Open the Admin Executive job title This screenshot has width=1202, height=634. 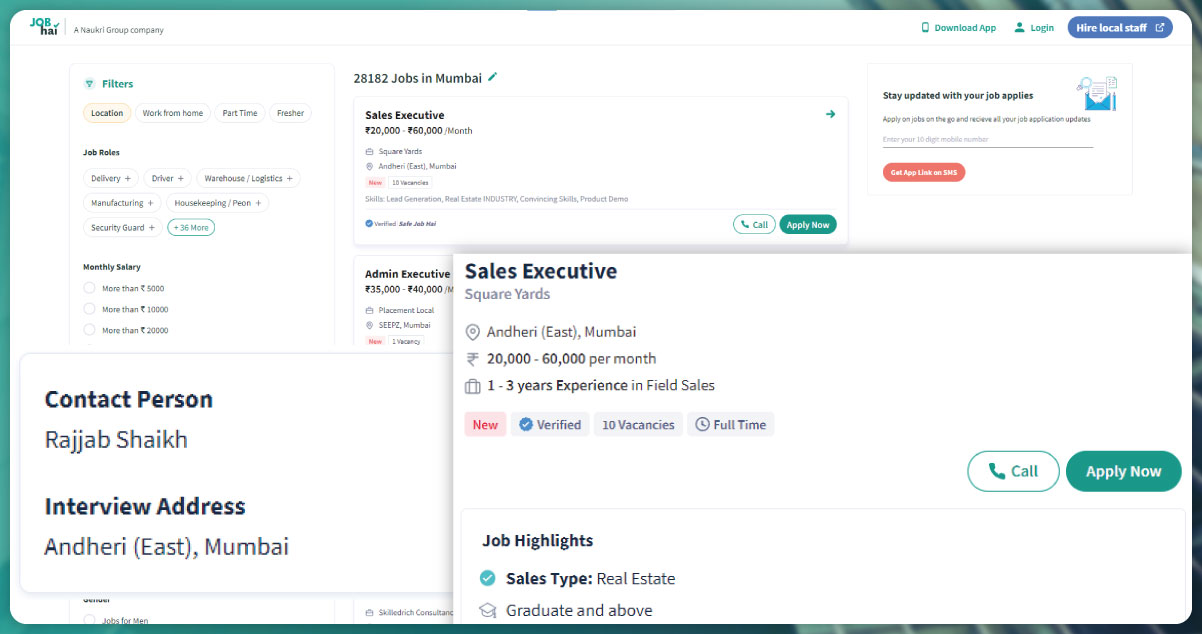pos(408,274)
